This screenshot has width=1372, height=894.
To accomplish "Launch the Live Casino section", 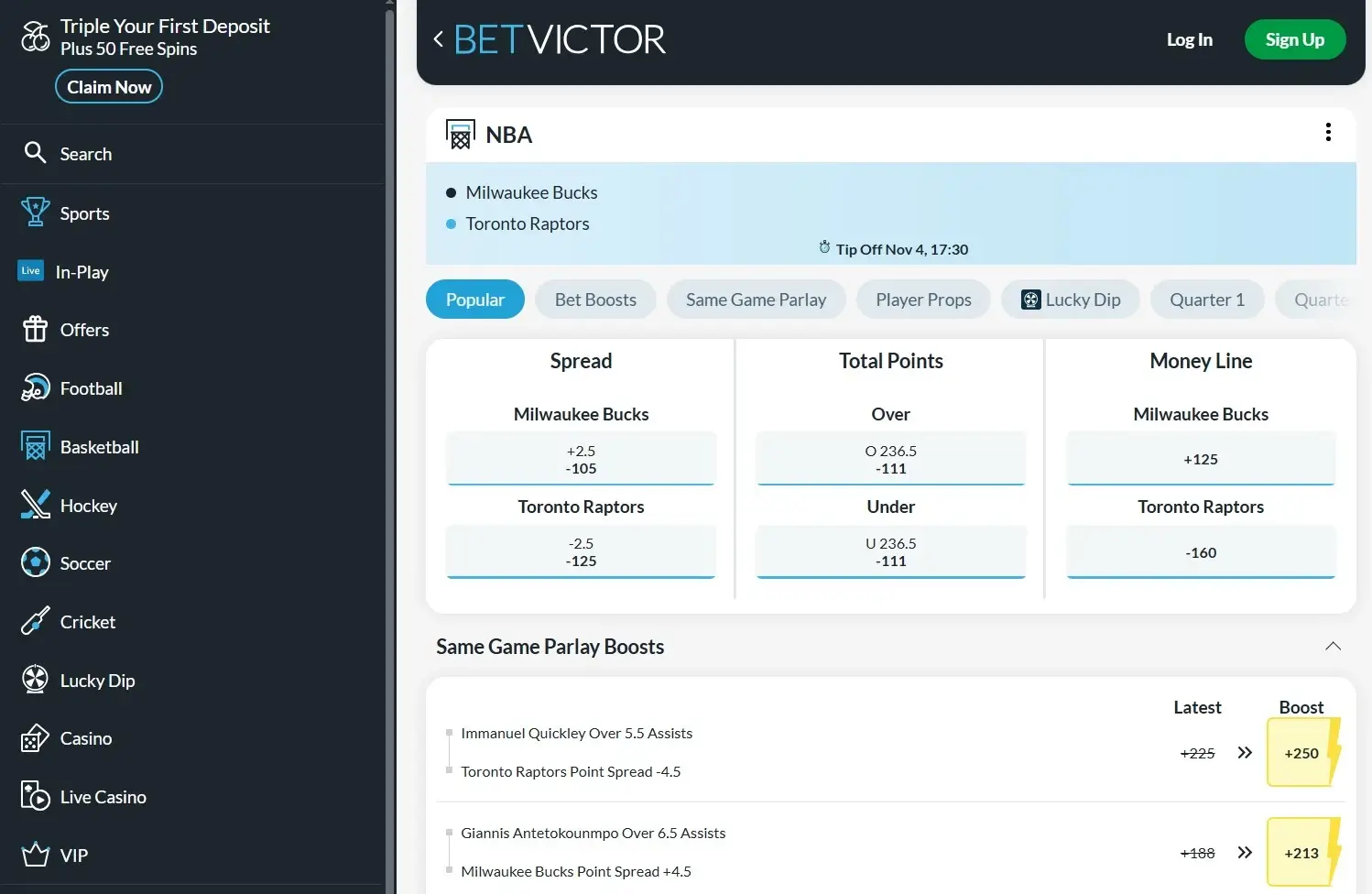I will click(103, 796).
